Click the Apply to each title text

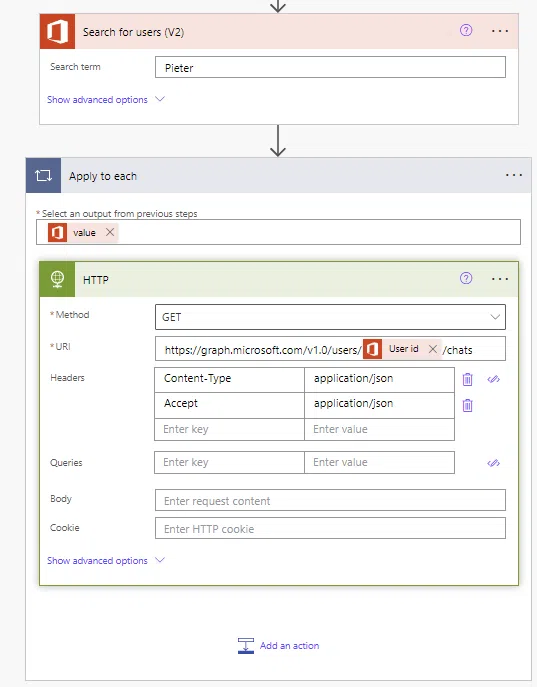tap(103, 176)
